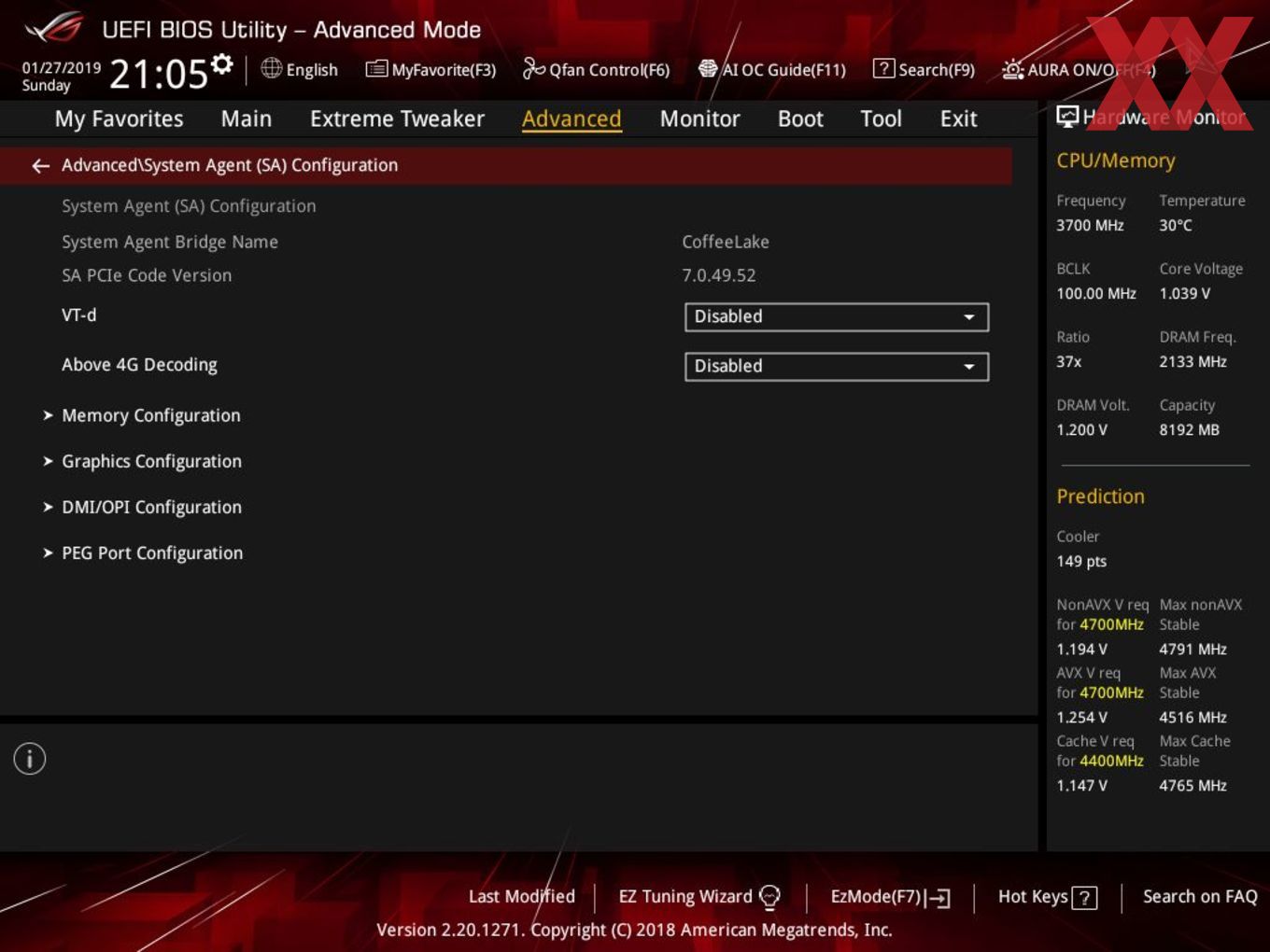The image size is (1270, 952).
Task: Click the CPU/Memory section heading
Action: tap(1115, 161)
